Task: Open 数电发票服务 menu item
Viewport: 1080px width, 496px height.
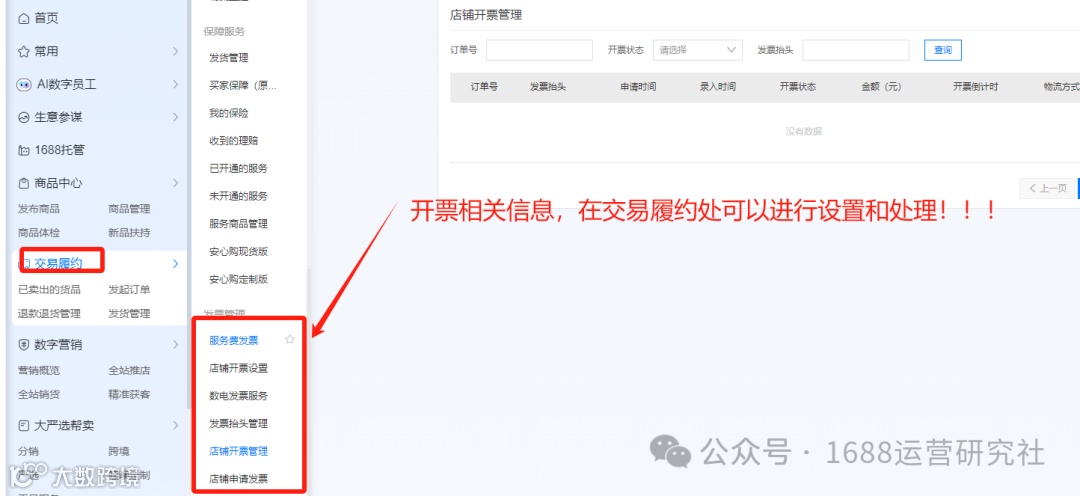Action: pyautogui.click(x=238, y=396)
